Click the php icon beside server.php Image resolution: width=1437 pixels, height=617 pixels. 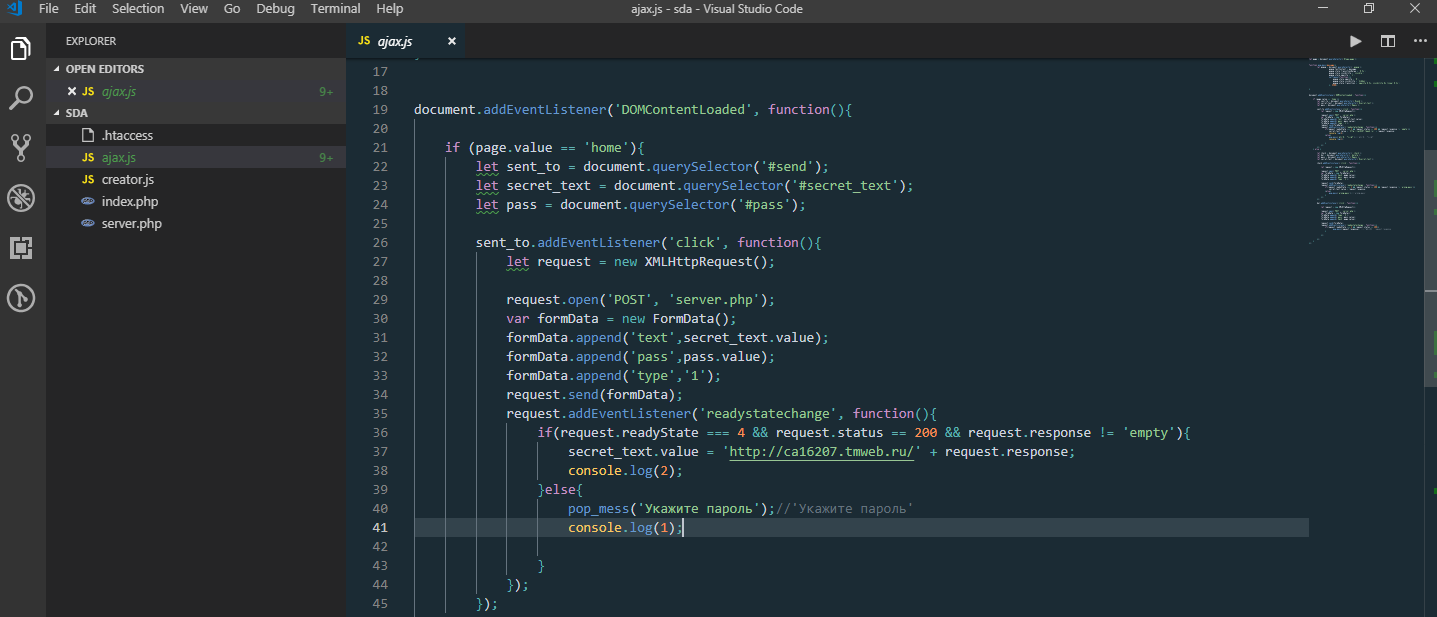click(x=88, y=224)
